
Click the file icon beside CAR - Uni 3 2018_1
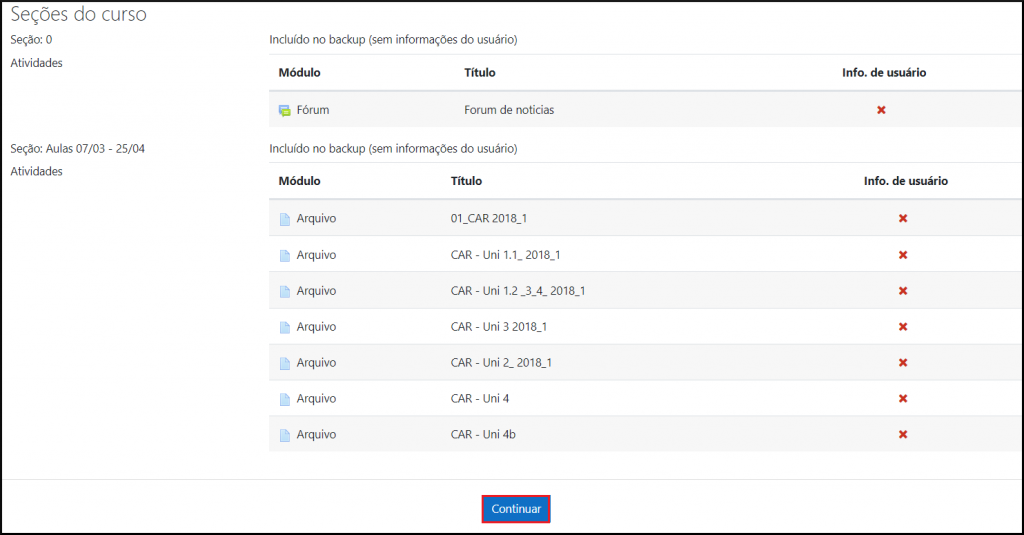click(284, 327)
